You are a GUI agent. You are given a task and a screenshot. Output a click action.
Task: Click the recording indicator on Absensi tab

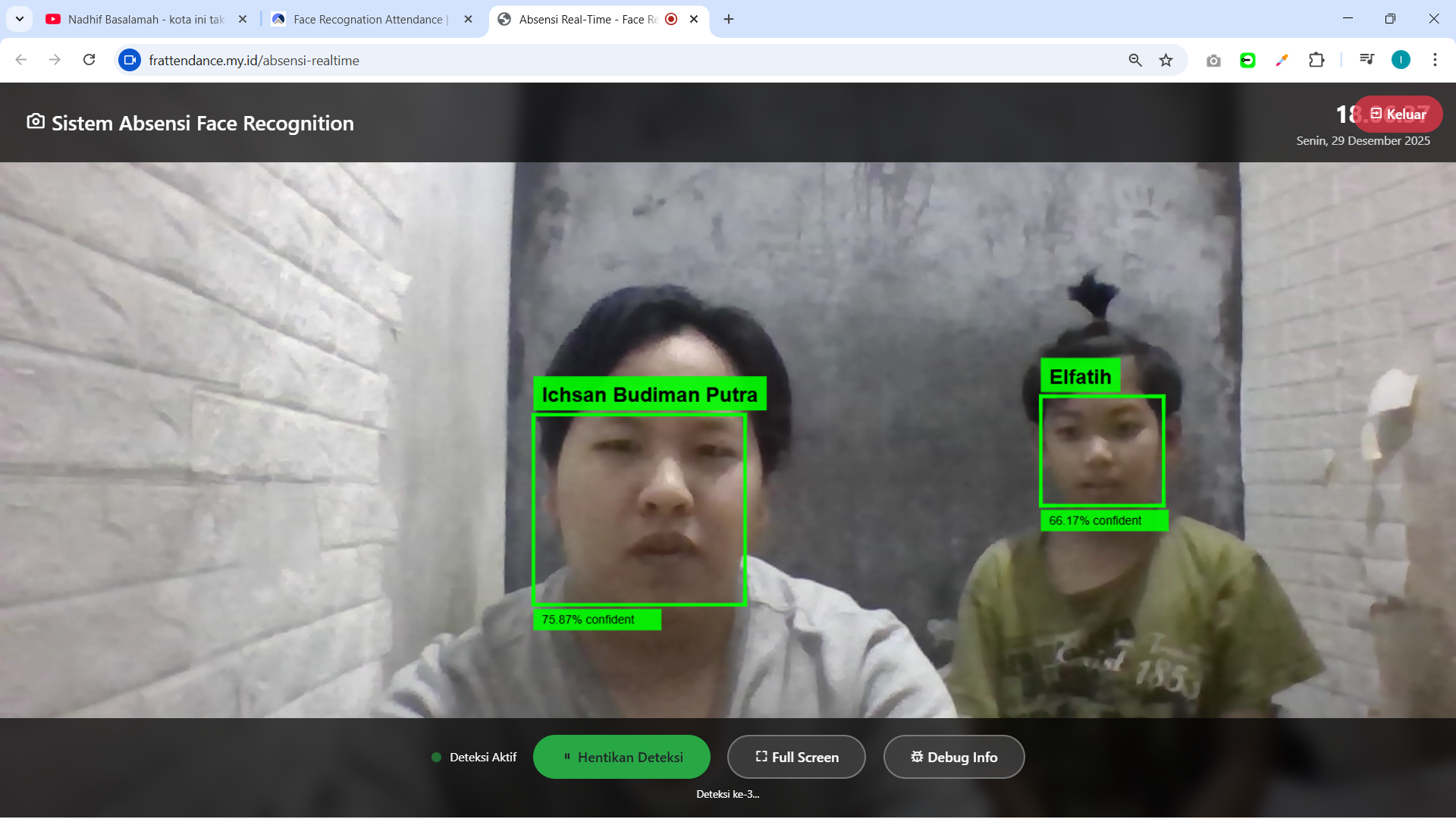[x=671, y=19]
